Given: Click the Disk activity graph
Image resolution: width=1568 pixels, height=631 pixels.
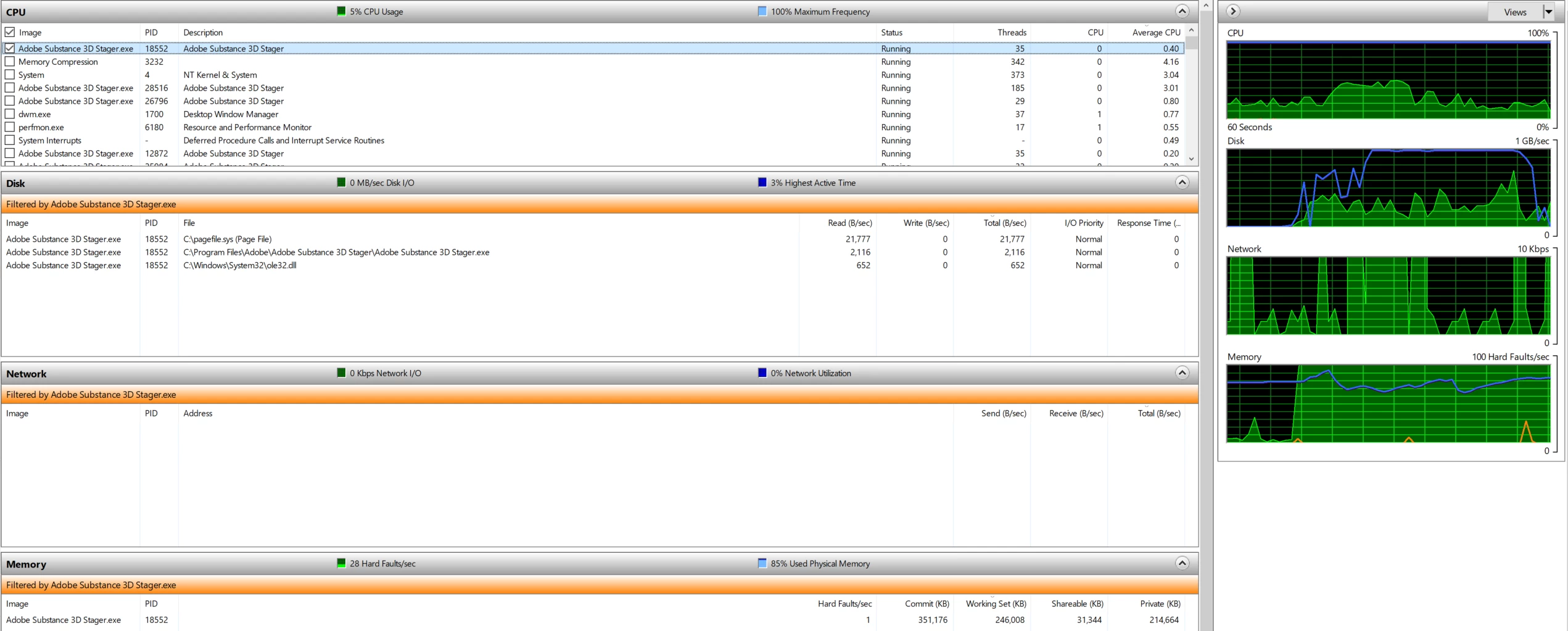Looking at the screenshot, I should point(1388,188).
